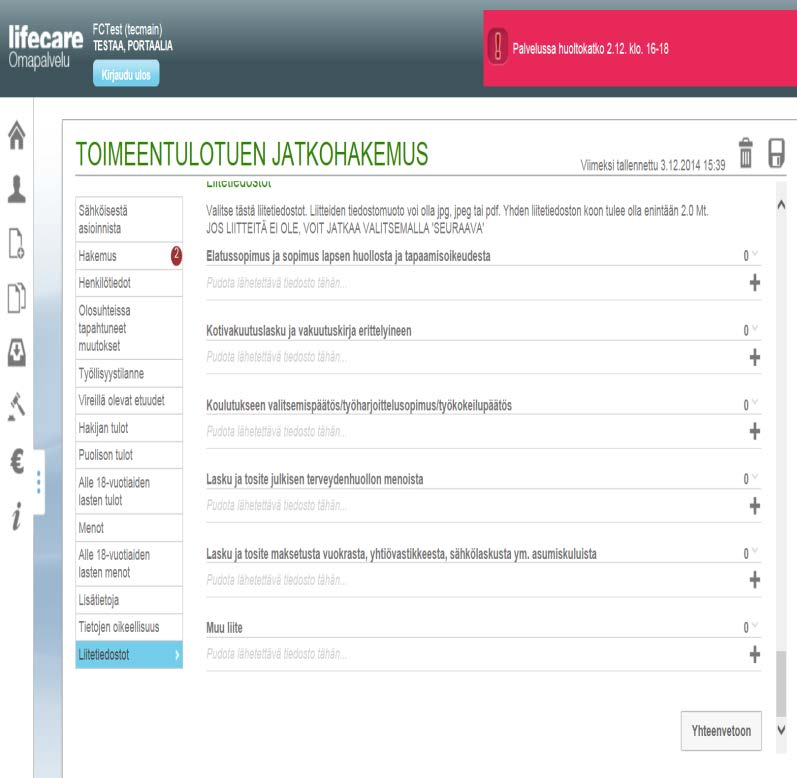Add file to Elatussopimus with plus icon
797x778 pixels.
click(755, 283)
